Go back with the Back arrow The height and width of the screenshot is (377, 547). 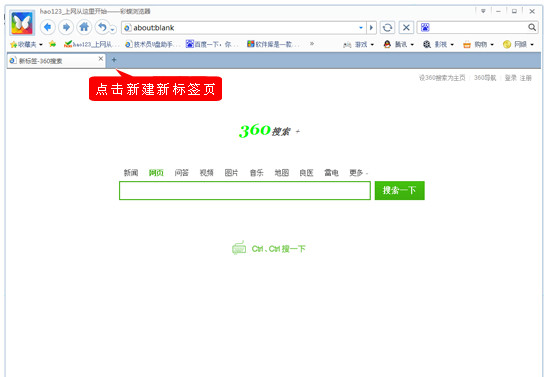pyautogui.click(x=48, y=27)
